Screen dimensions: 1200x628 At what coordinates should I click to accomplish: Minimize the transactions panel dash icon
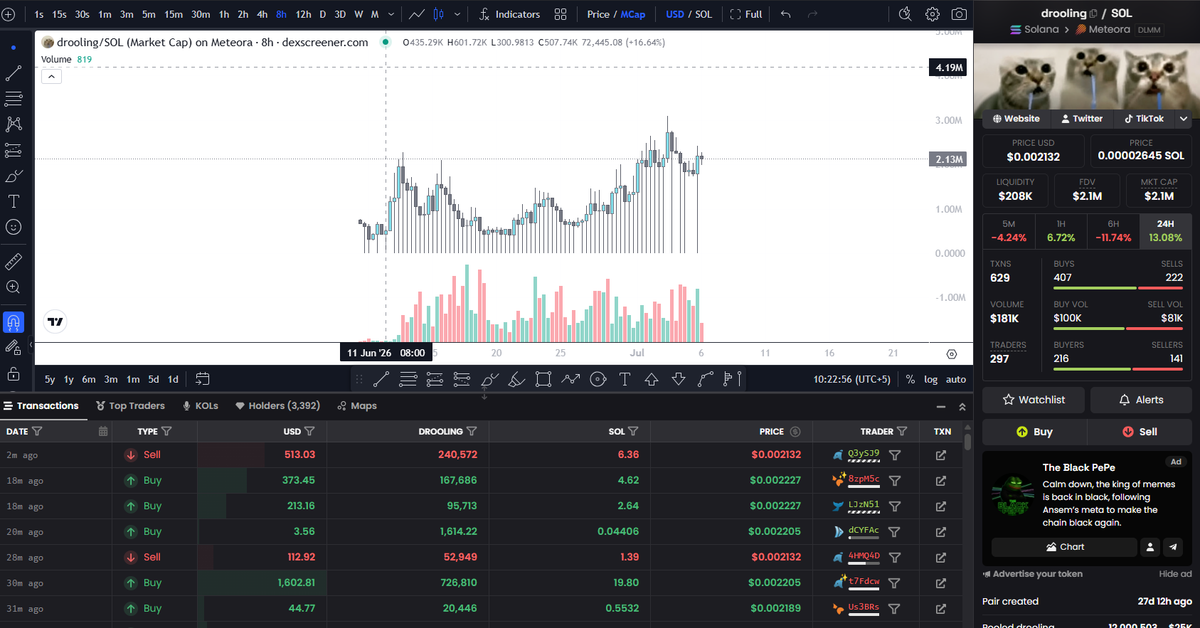tap(940, 406)
